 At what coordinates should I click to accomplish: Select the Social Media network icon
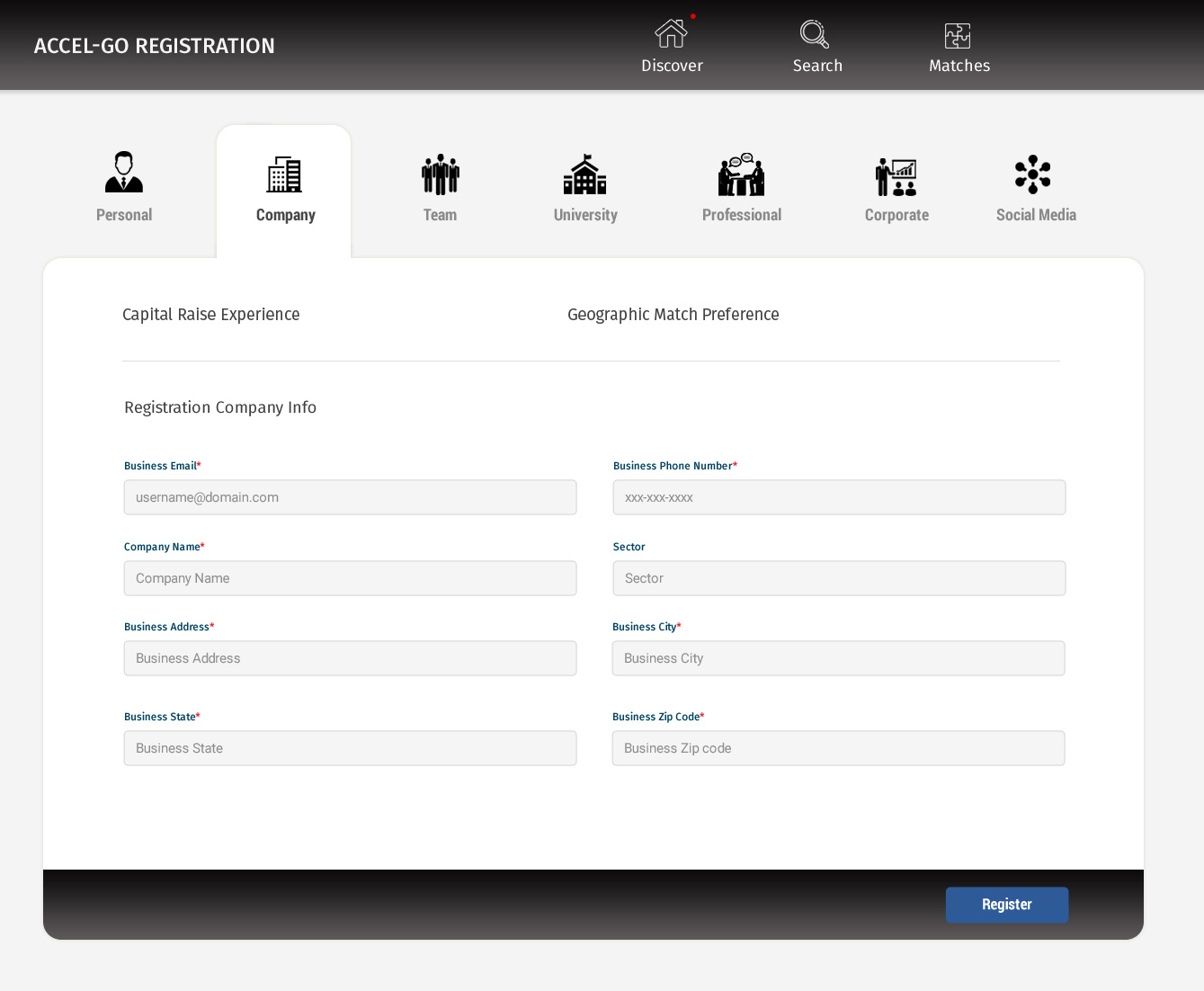click(1032, 174)
